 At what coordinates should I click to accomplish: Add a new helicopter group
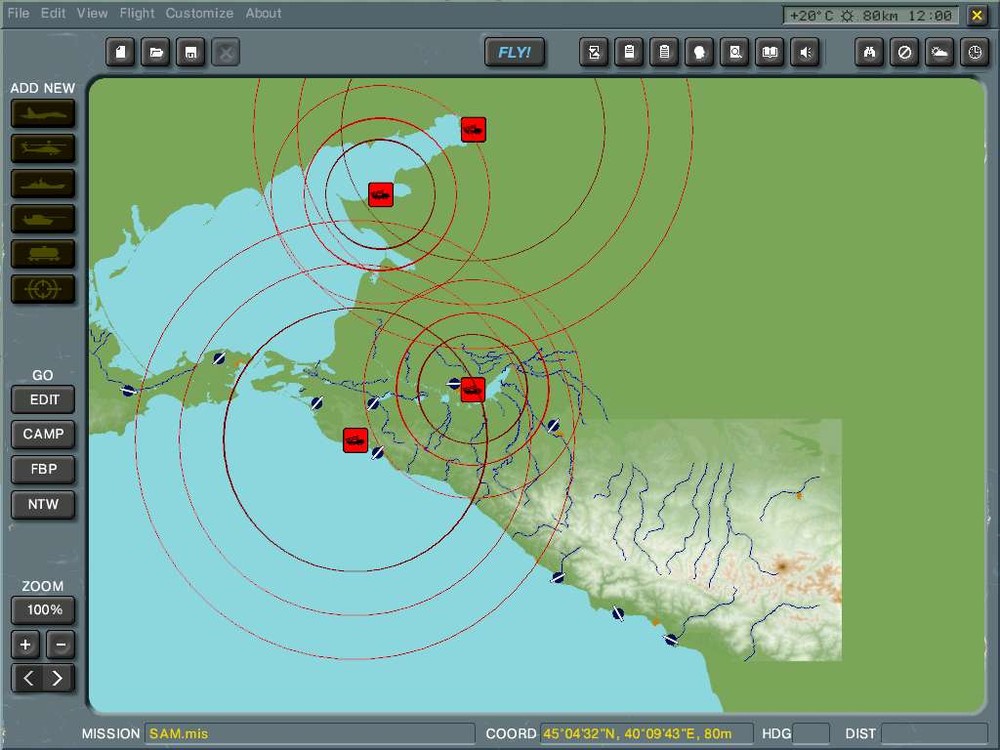tap(43, 149)
